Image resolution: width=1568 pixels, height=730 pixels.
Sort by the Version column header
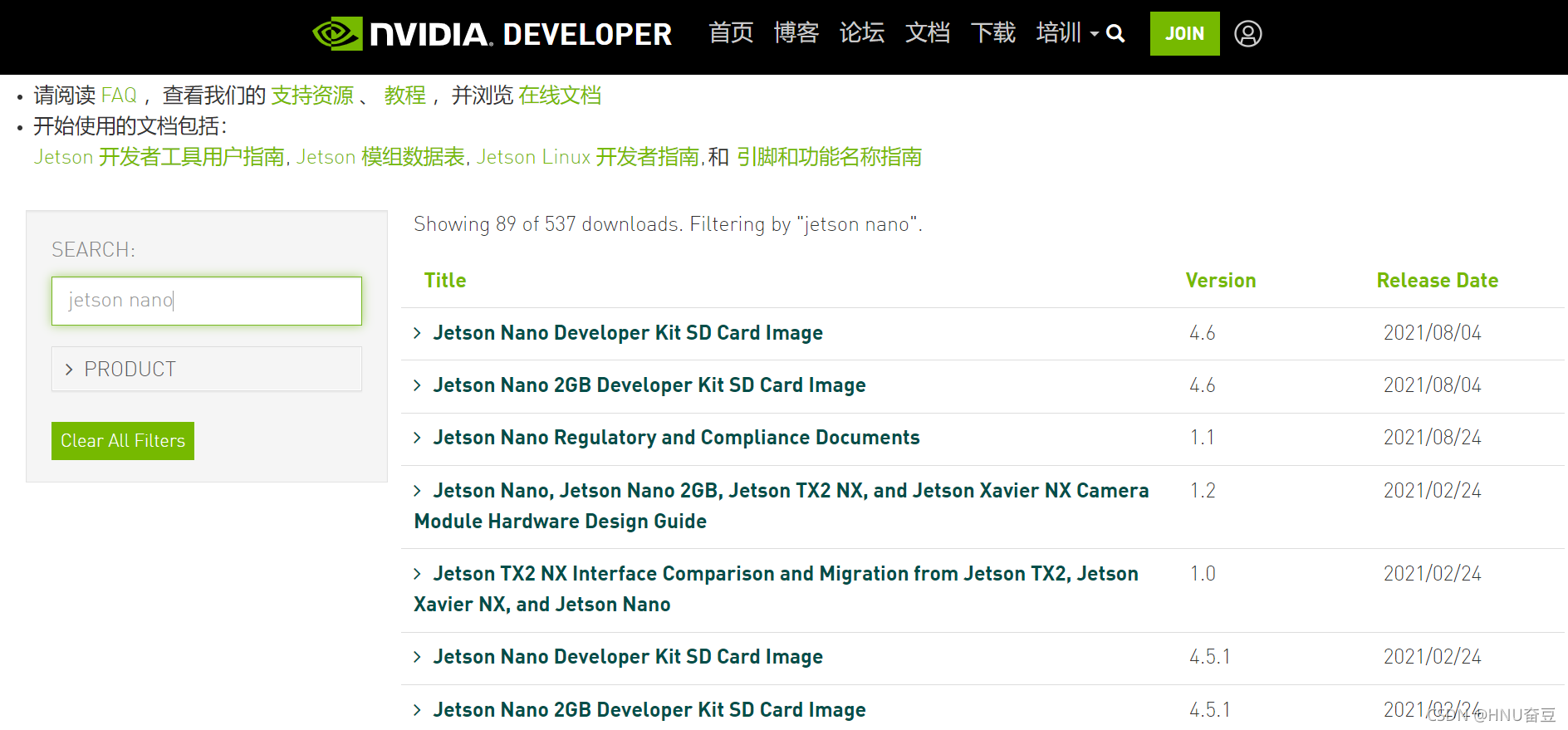coord(1221,281)
